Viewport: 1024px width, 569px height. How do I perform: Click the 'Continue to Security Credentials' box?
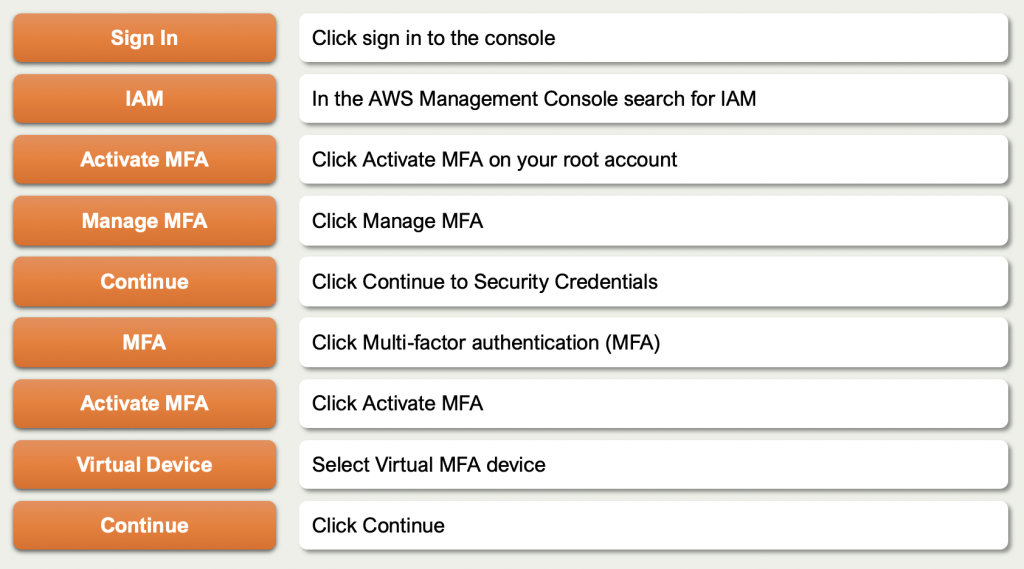653,282
